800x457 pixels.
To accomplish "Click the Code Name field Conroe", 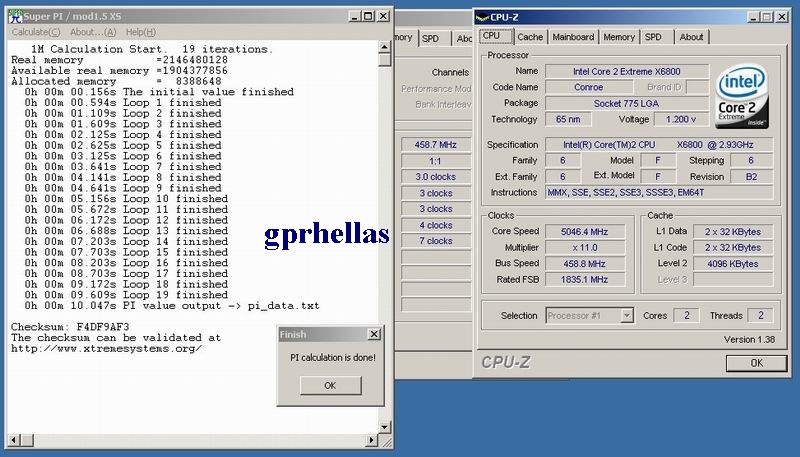I will point(589,87).
